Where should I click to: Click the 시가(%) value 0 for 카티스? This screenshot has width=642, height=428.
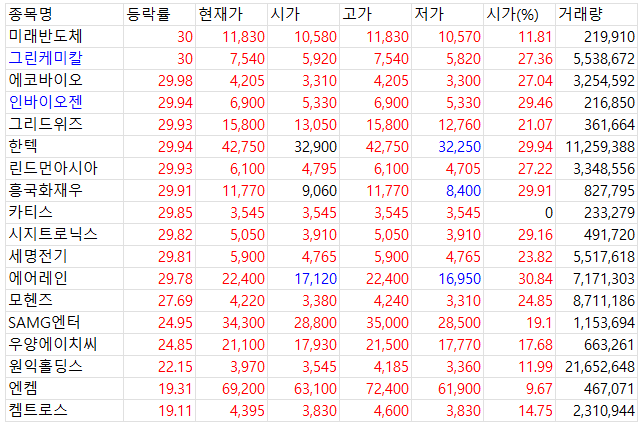coord(549,213)
